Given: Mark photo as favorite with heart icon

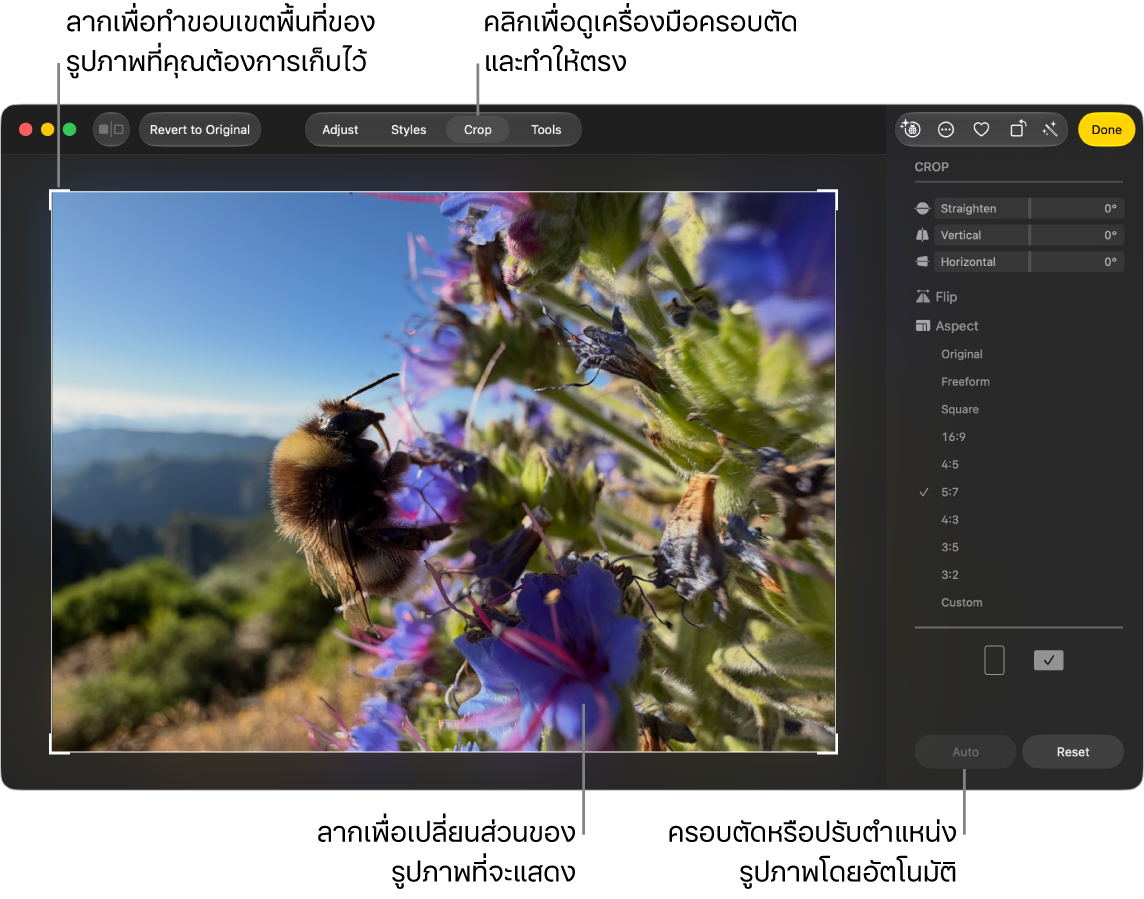Looking at the screenshot, I should point(981,129).
